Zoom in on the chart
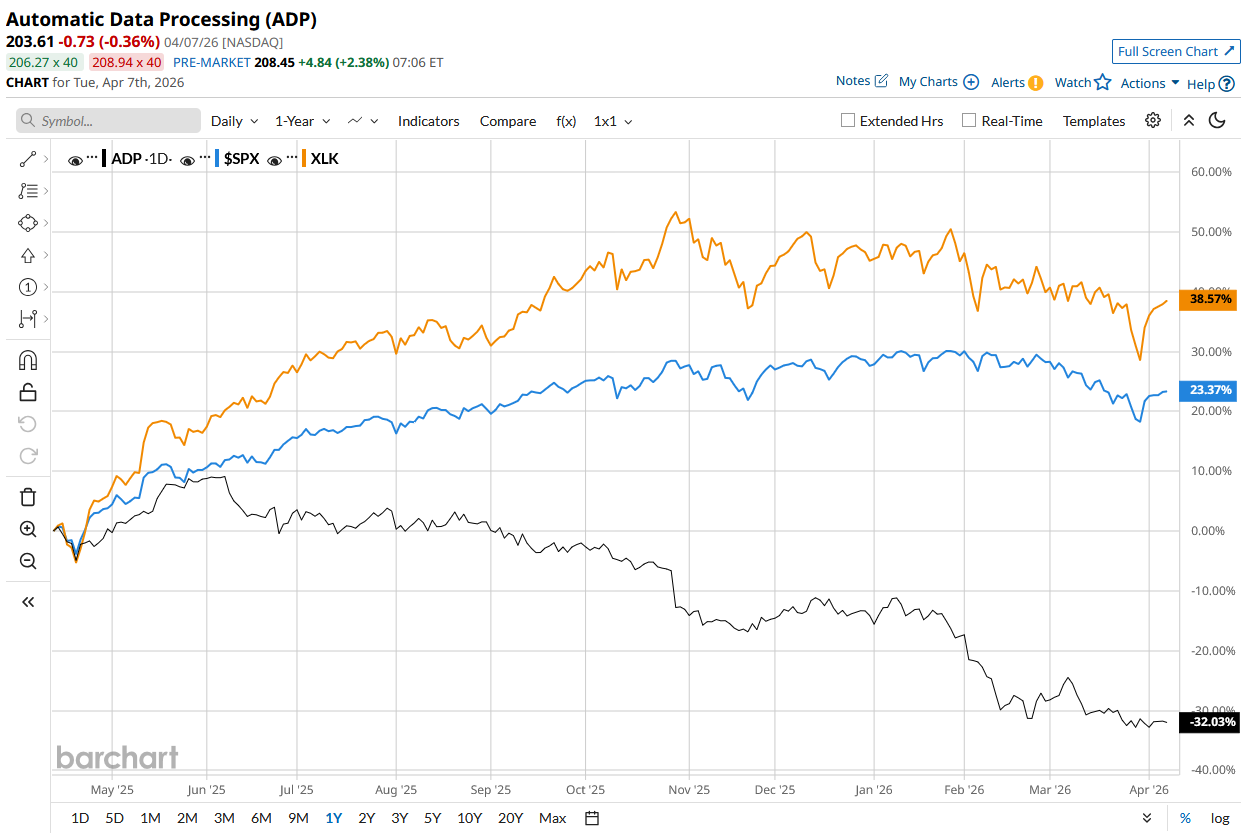This screenshot has width=1248, height=834. tap(28, 529)
